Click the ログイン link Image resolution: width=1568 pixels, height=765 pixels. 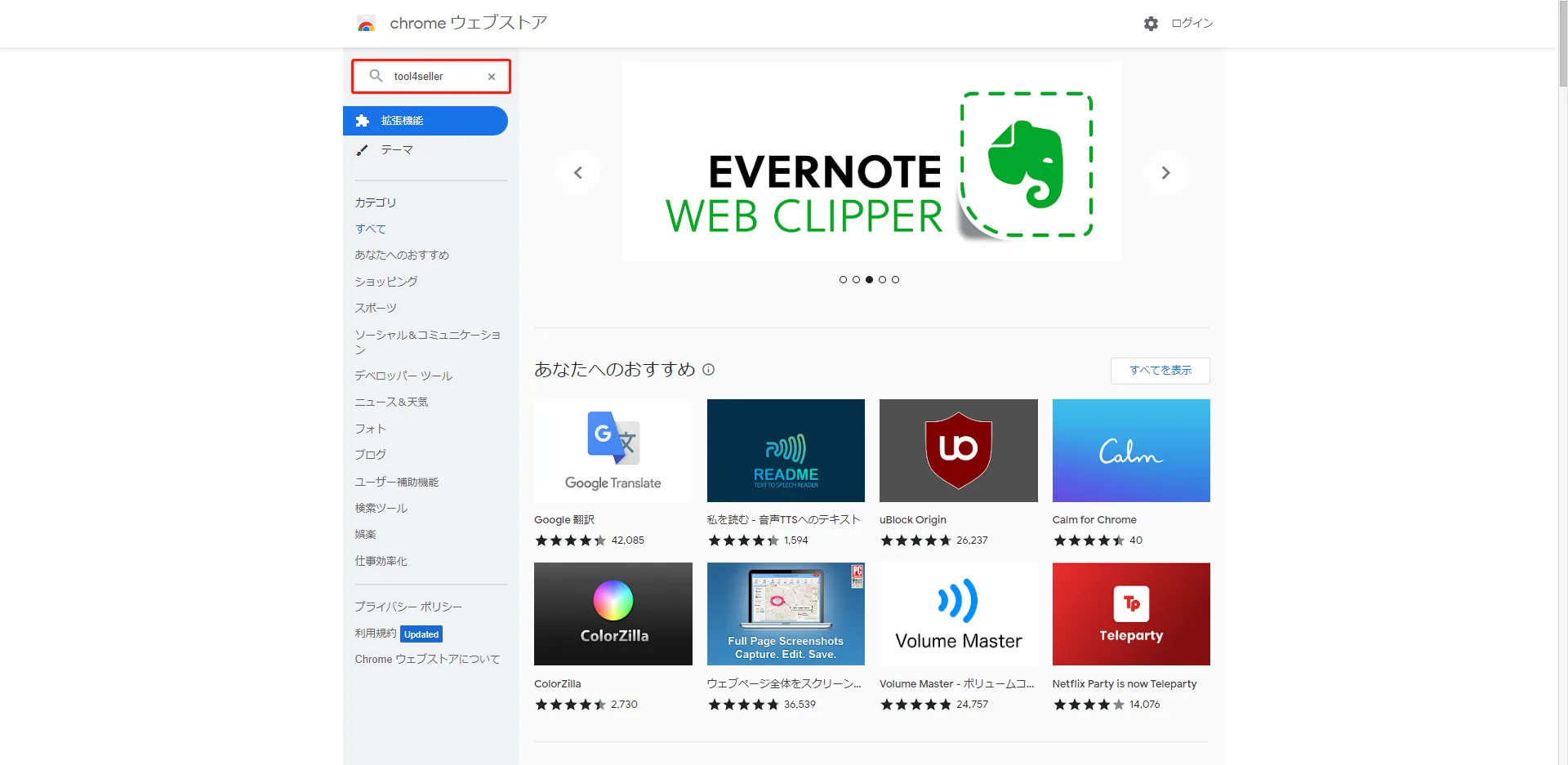[x=1192, y=24]
